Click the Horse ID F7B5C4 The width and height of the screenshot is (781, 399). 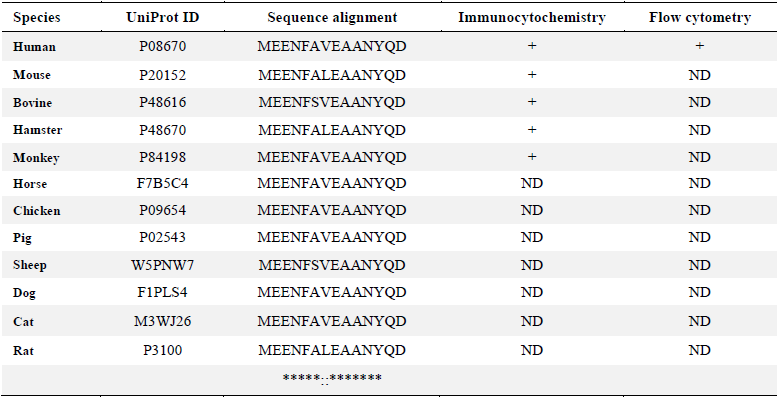[162, 183]
